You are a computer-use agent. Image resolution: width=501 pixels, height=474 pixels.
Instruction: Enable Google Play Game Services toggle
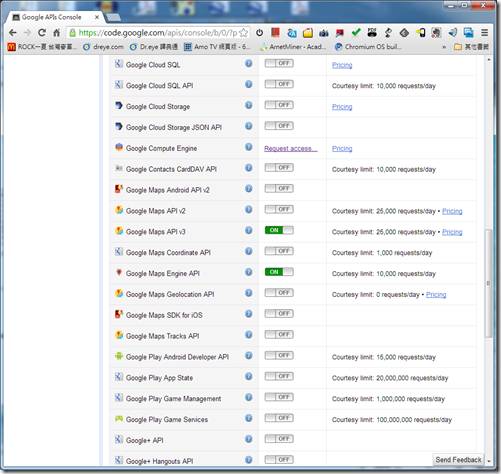click(x=279, y=418)
